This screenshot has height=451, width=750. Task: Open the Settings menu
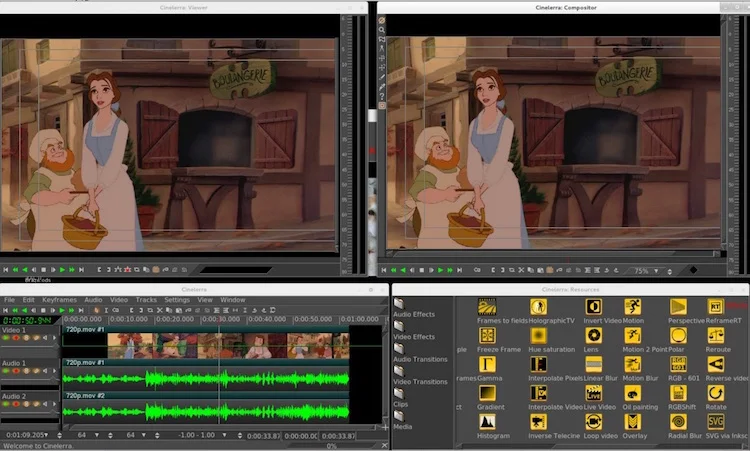coord(177,300)
